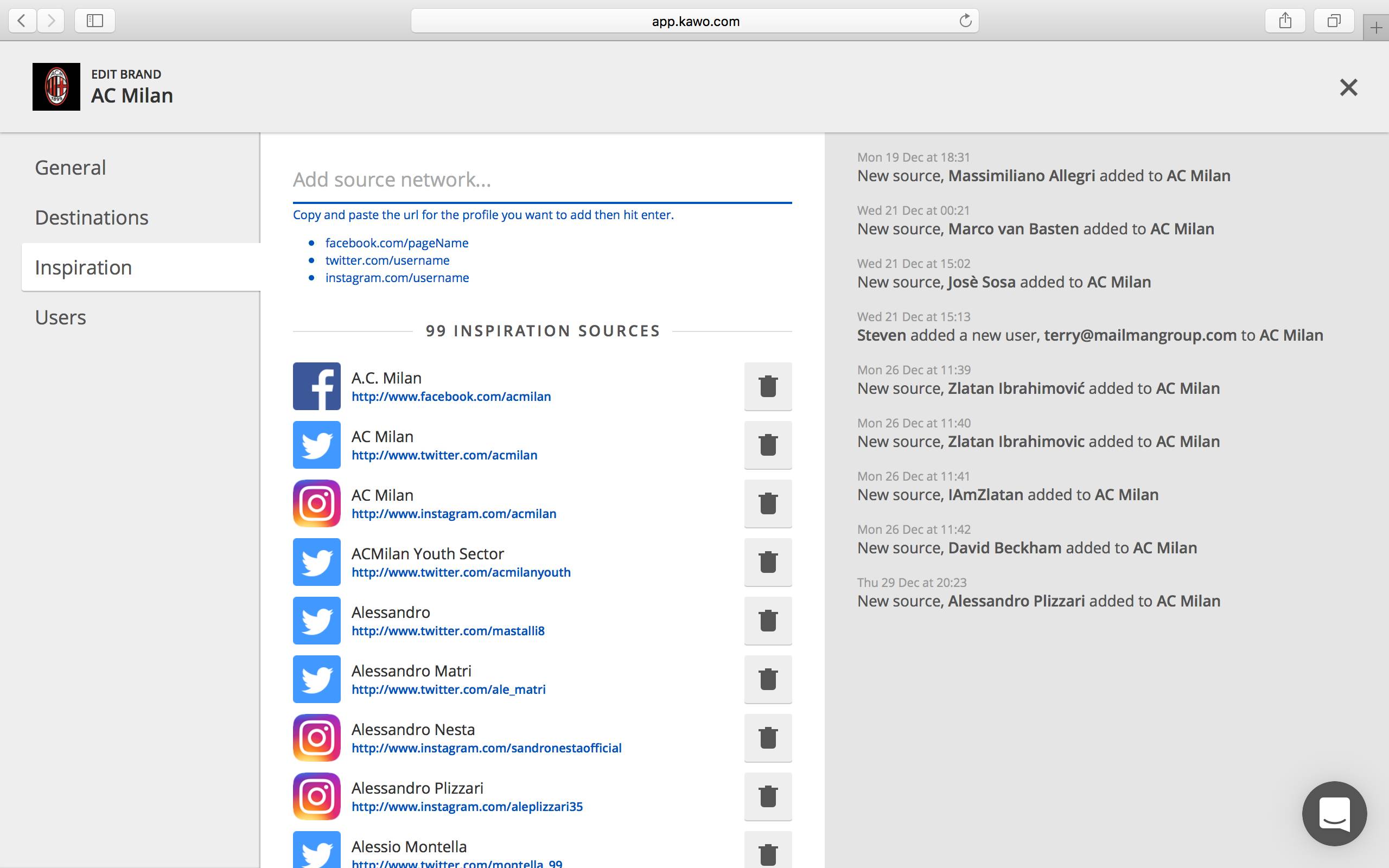
Task: Remove Alessandro Nesta Instagram source
Action: pos(767,738)
